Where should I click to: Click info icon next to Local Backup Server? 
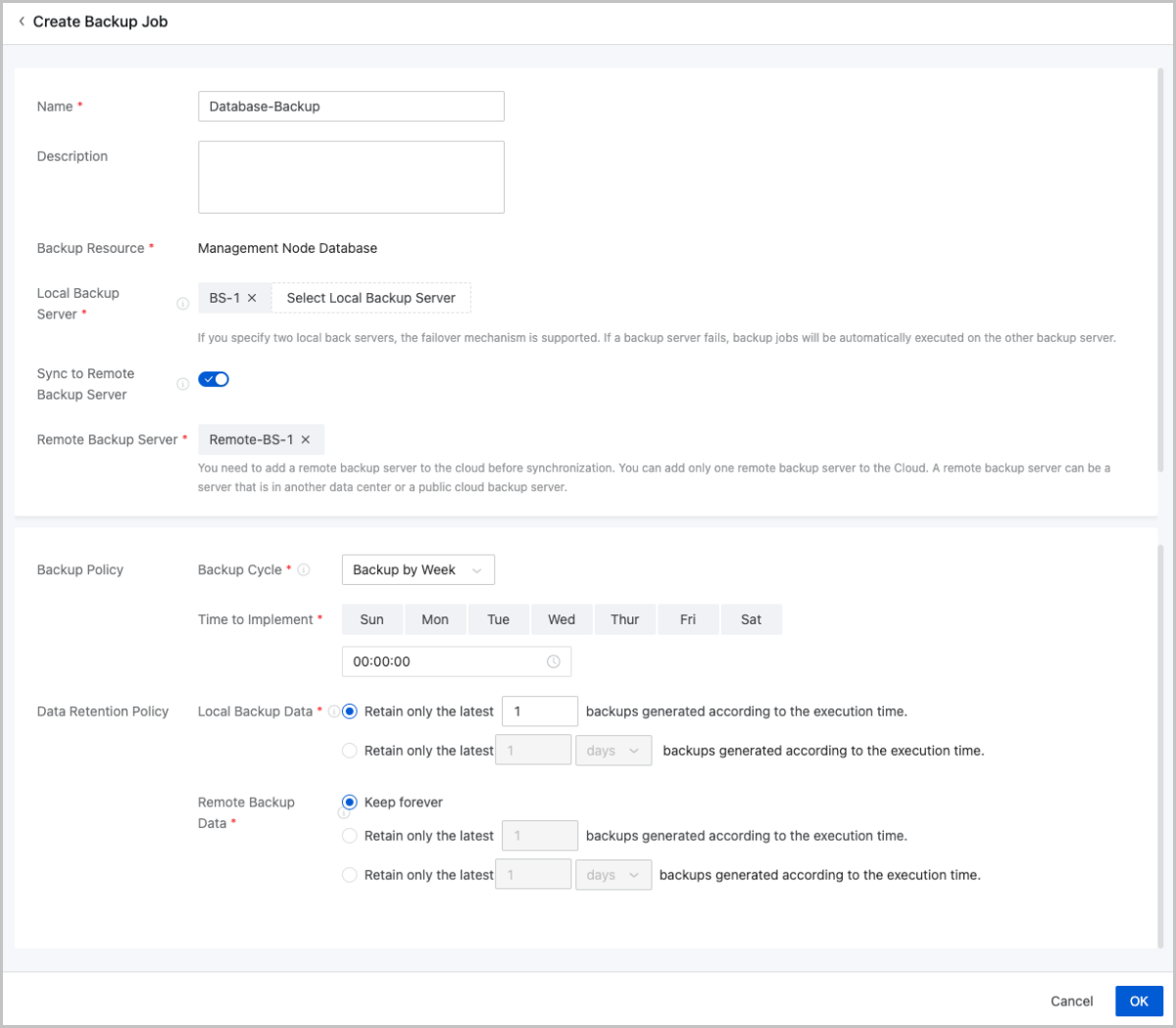[x=182, y=304]
